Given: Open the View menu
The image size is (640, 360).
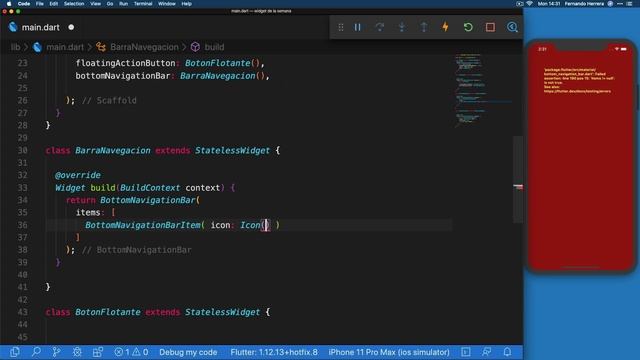Looking at the screenshot, I should click(x=96, y=4).
